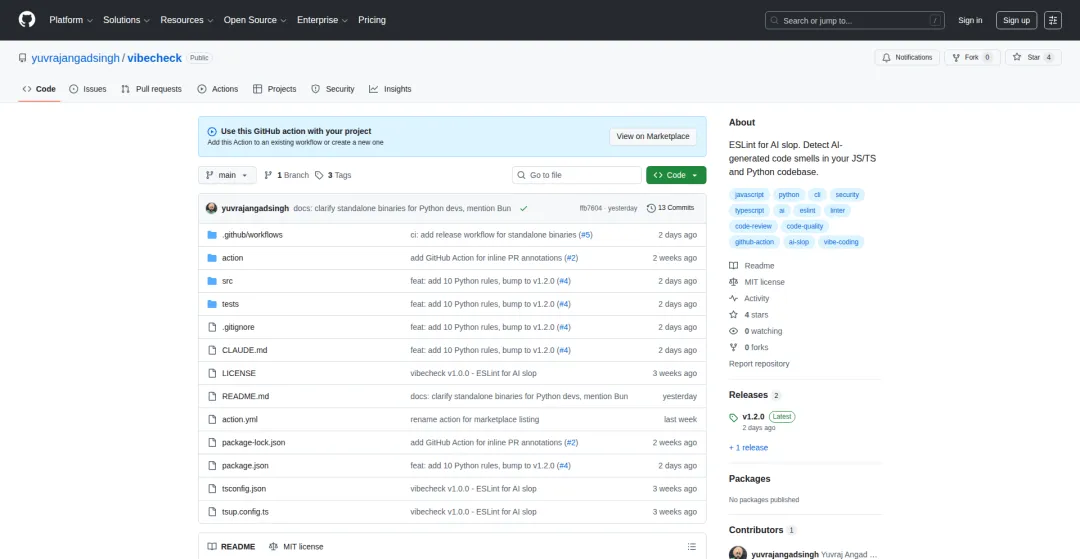Open README.md in the file list
This screenshot has width=1080, height=559.
pos(245,397)
